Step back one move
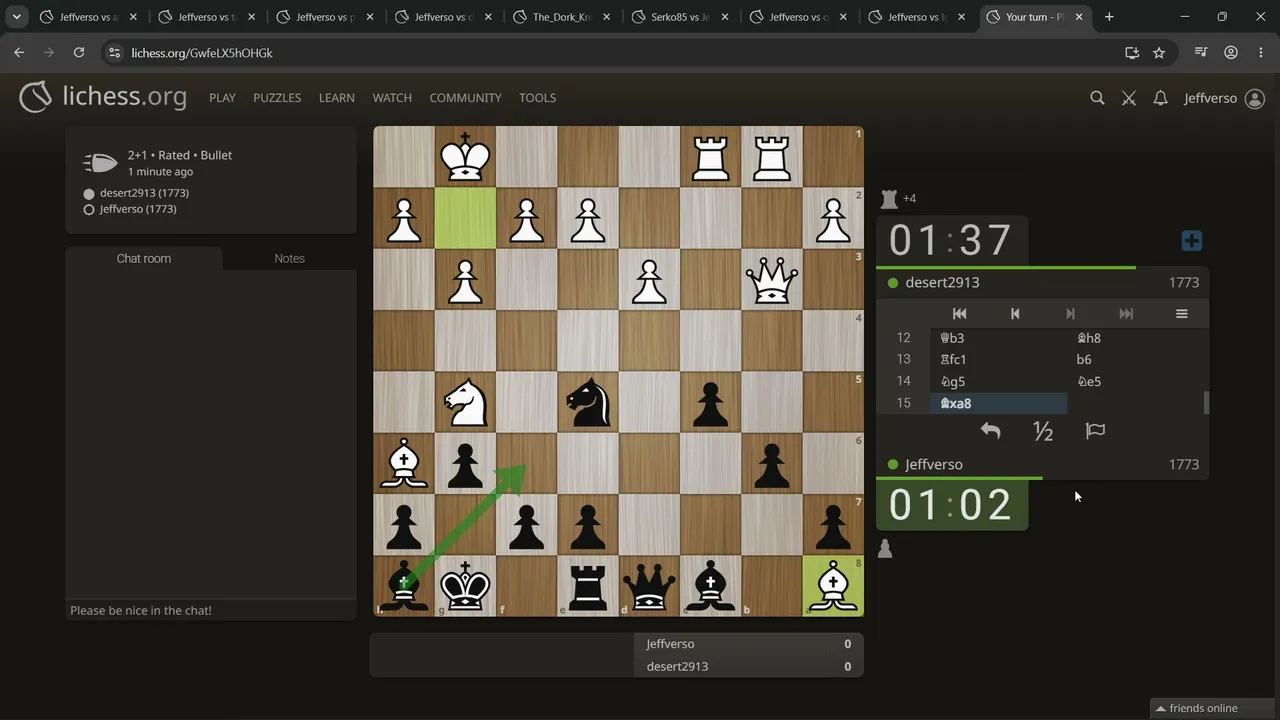Viewport: 1280px width, 720px height. 1015,314
